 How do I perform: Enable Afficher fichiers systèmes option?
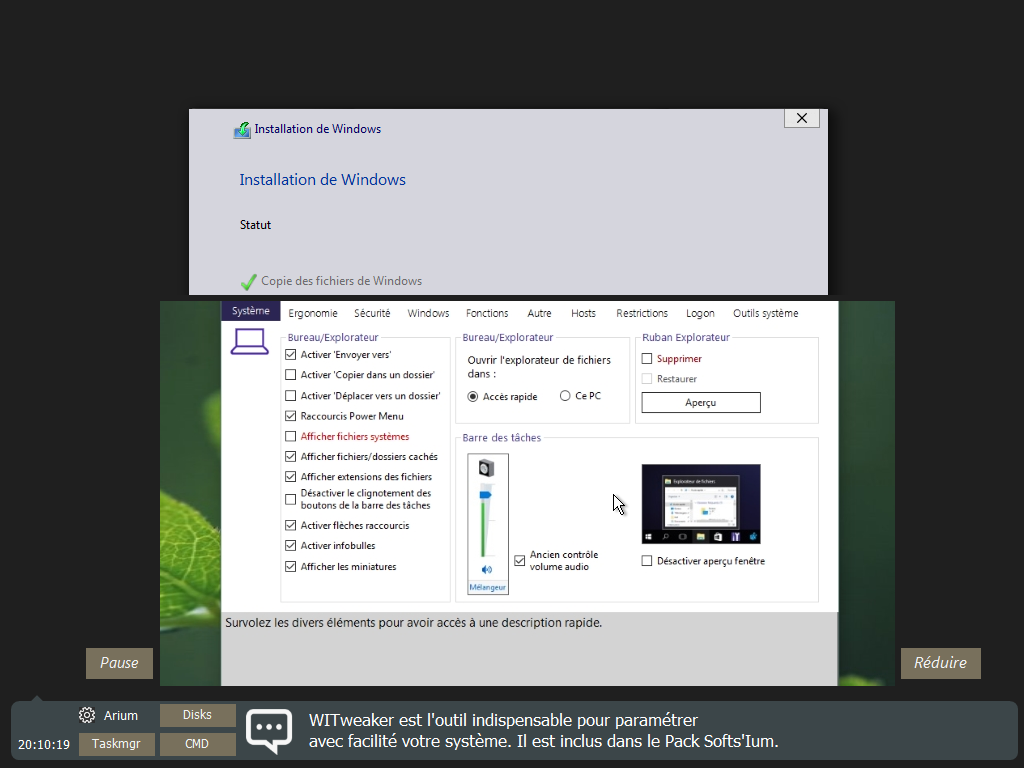coord(291,436)
